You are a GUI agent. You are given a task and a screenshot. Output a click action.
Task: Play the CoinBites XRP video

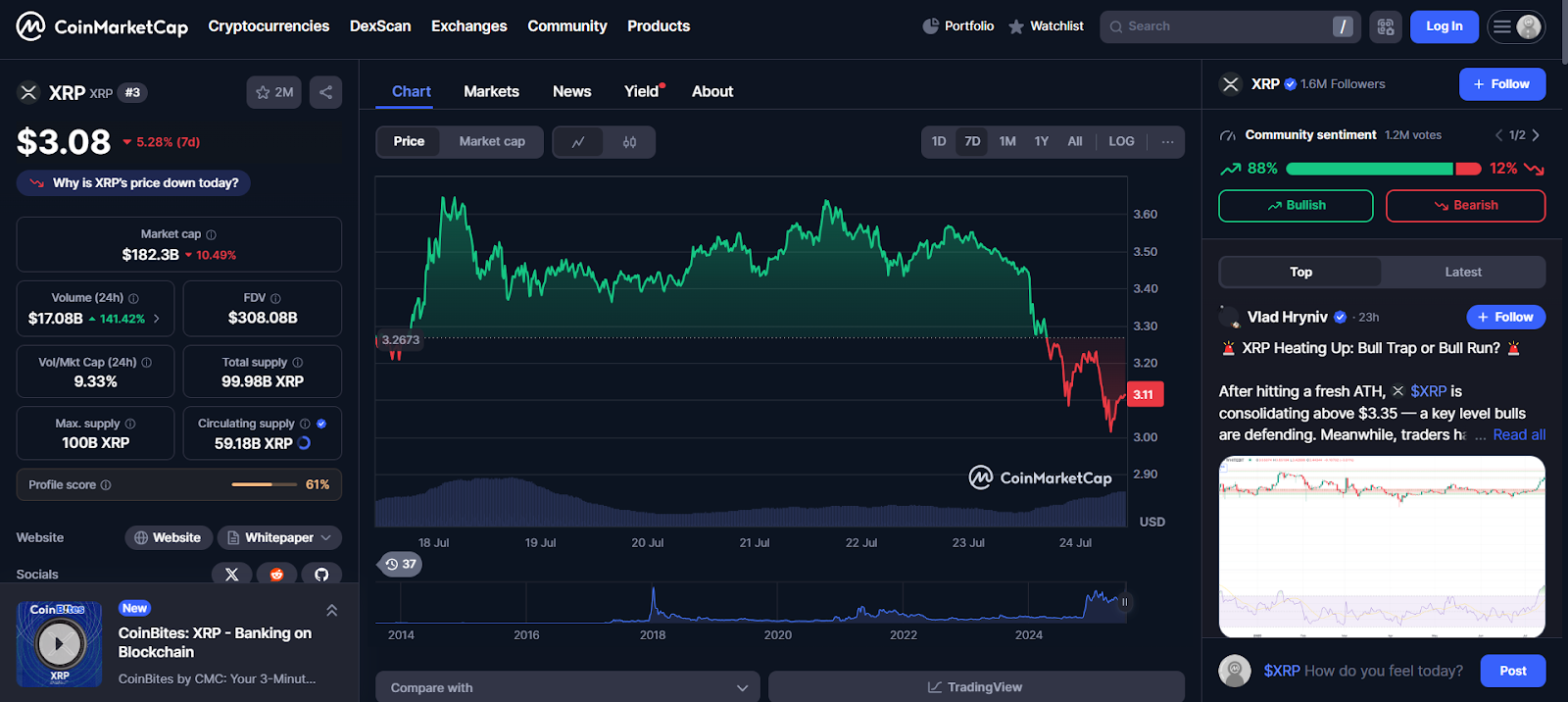(x=59, y=644)
